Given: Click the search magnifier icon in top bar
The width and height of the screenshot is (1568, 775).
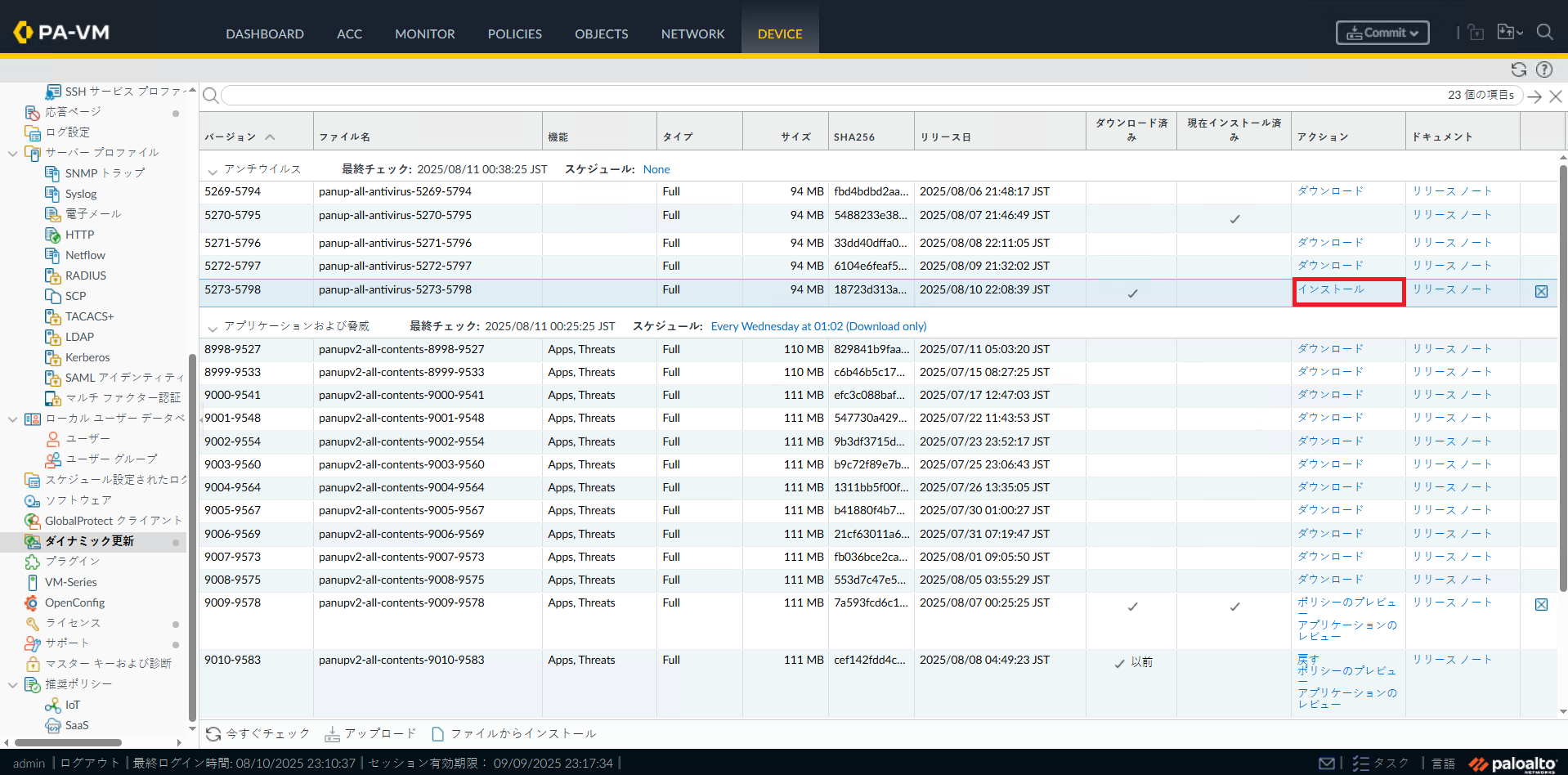Looking at the screenshot, I should [1543, 32].
